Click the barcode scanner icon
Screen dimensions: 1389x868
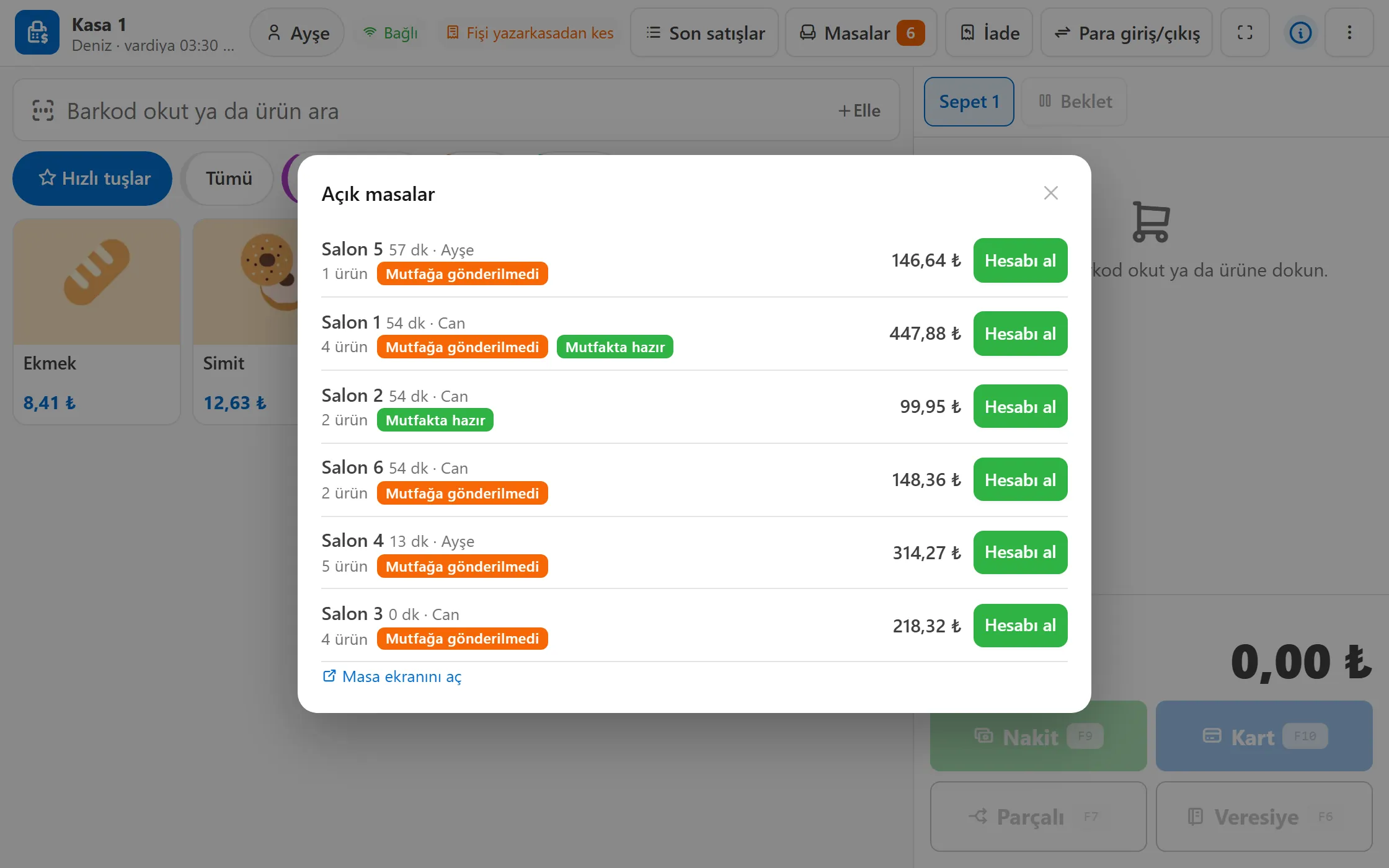click(x=43, y=111)
